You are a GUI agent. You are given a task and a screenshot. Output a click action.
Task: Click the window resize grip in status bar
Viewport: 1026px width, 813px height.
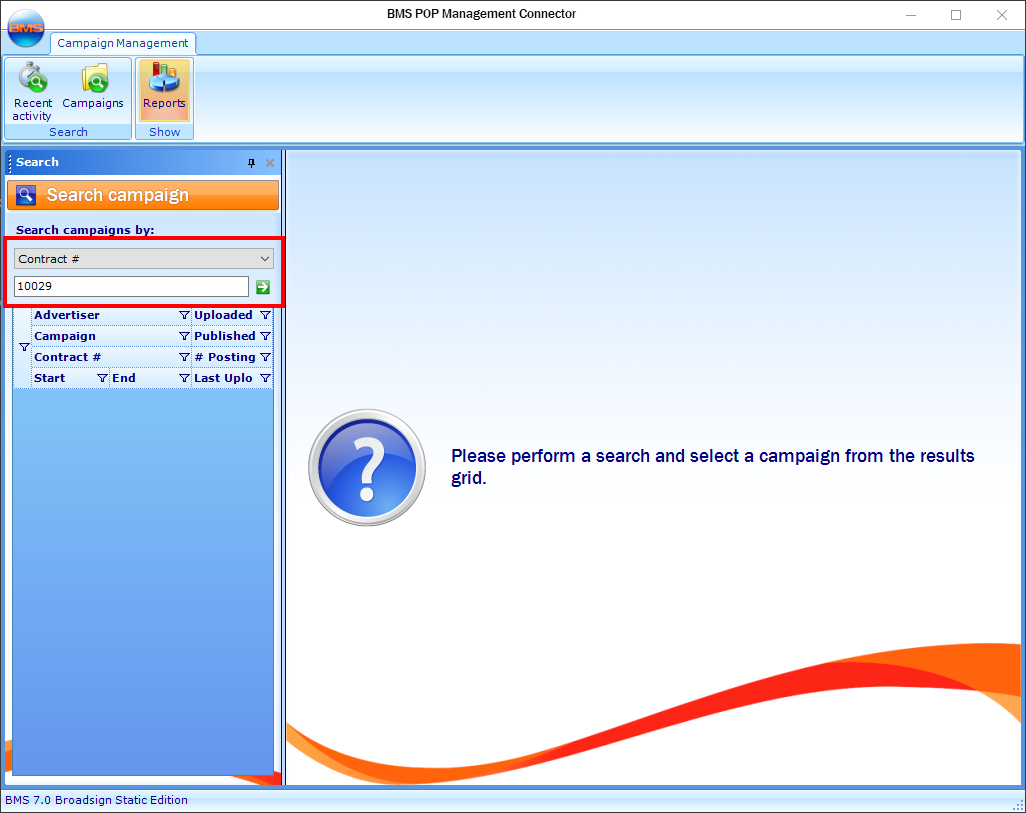1018,805
